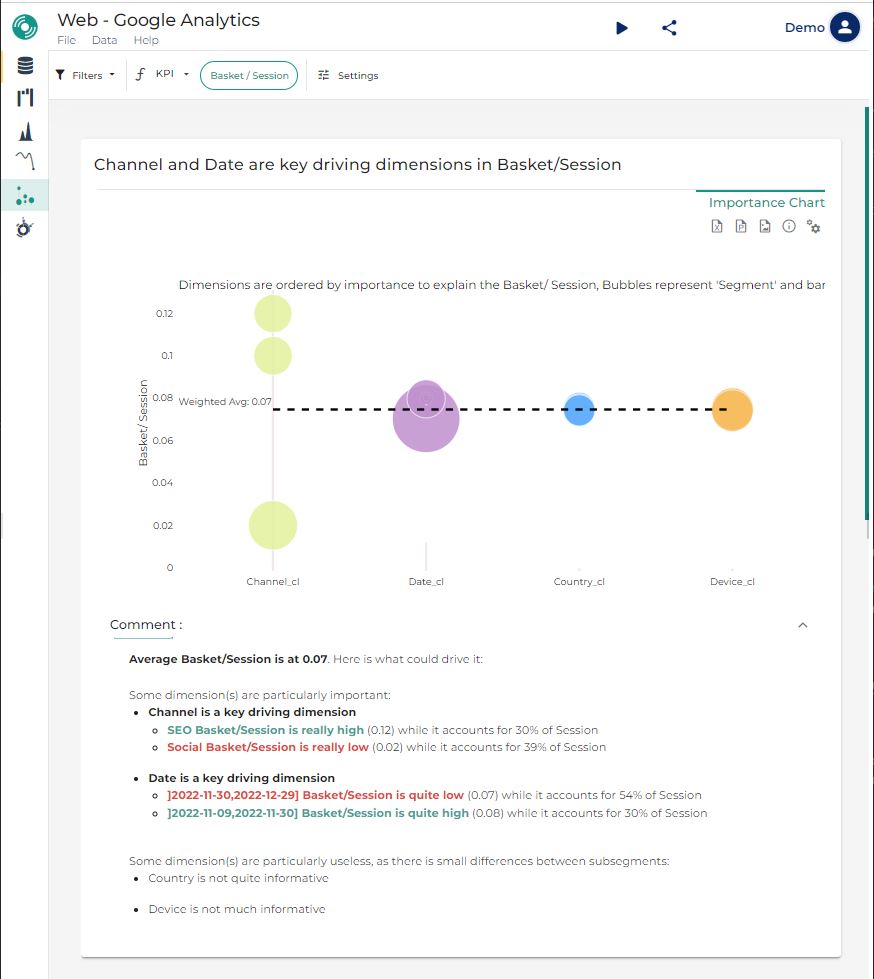Click the Date_cl axis label
Screen dimensions: 874x979
tap(426, 581)
